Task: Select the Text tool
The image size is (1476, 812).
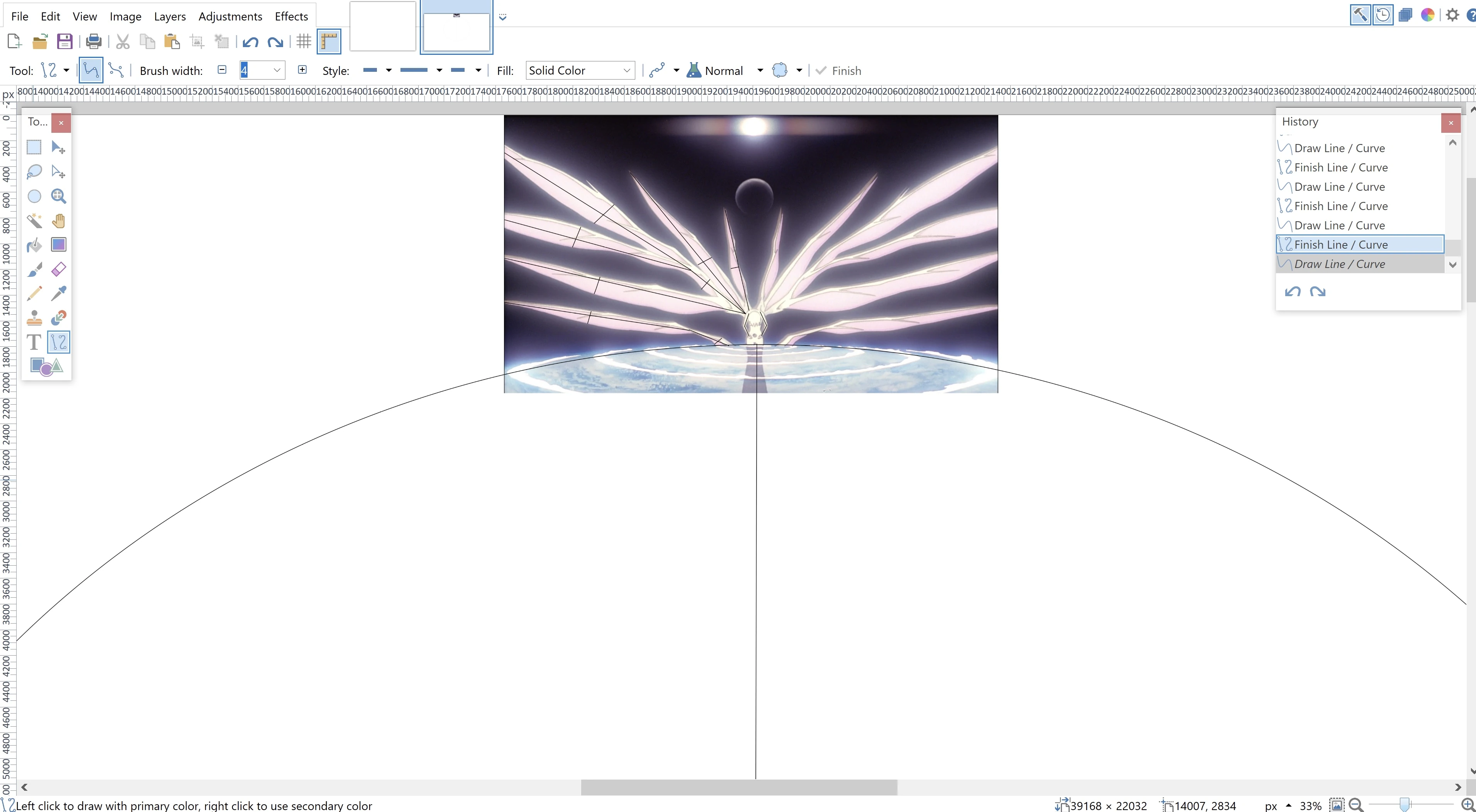Action: point(34,342)
